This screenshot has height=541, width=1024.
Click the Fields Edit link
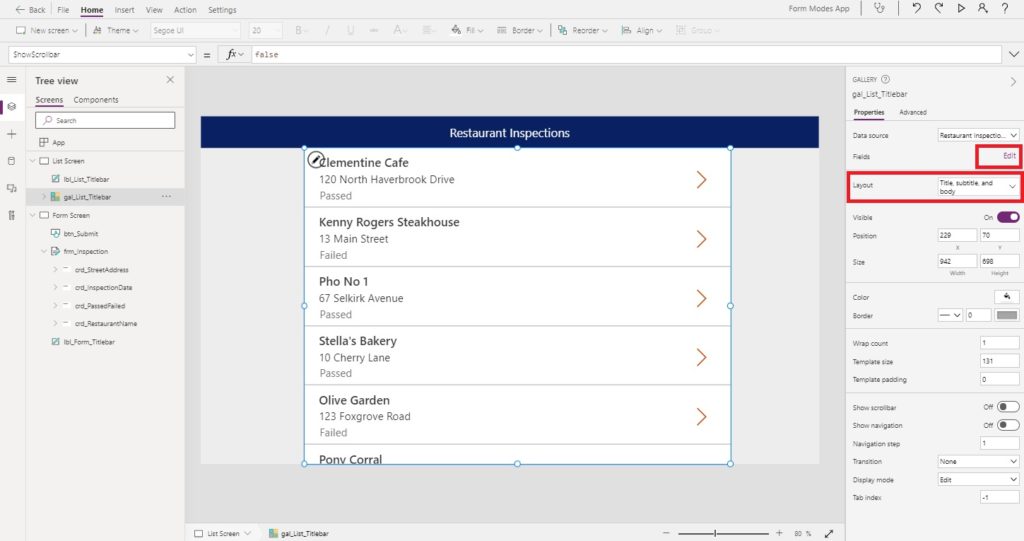tap(1009, 156)
